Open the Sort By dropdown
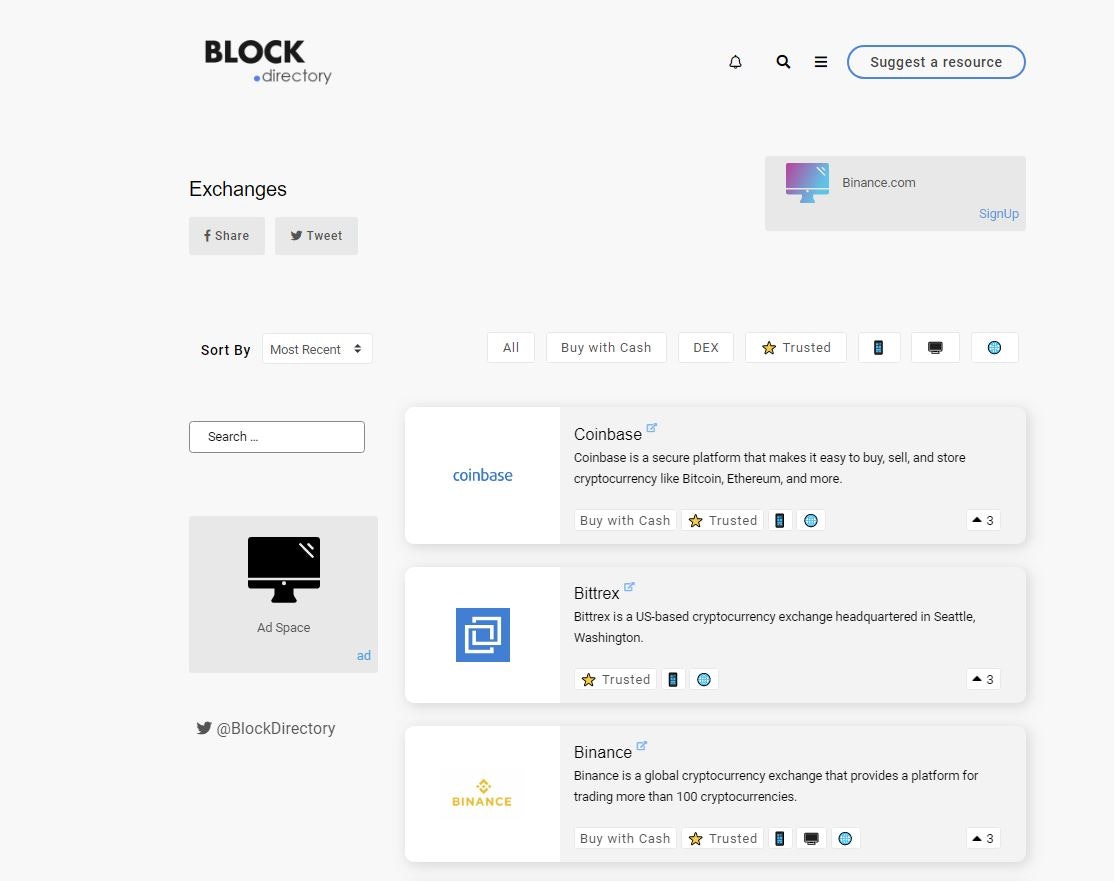This screenshot has width=1114, height=881. coord(317,348)
